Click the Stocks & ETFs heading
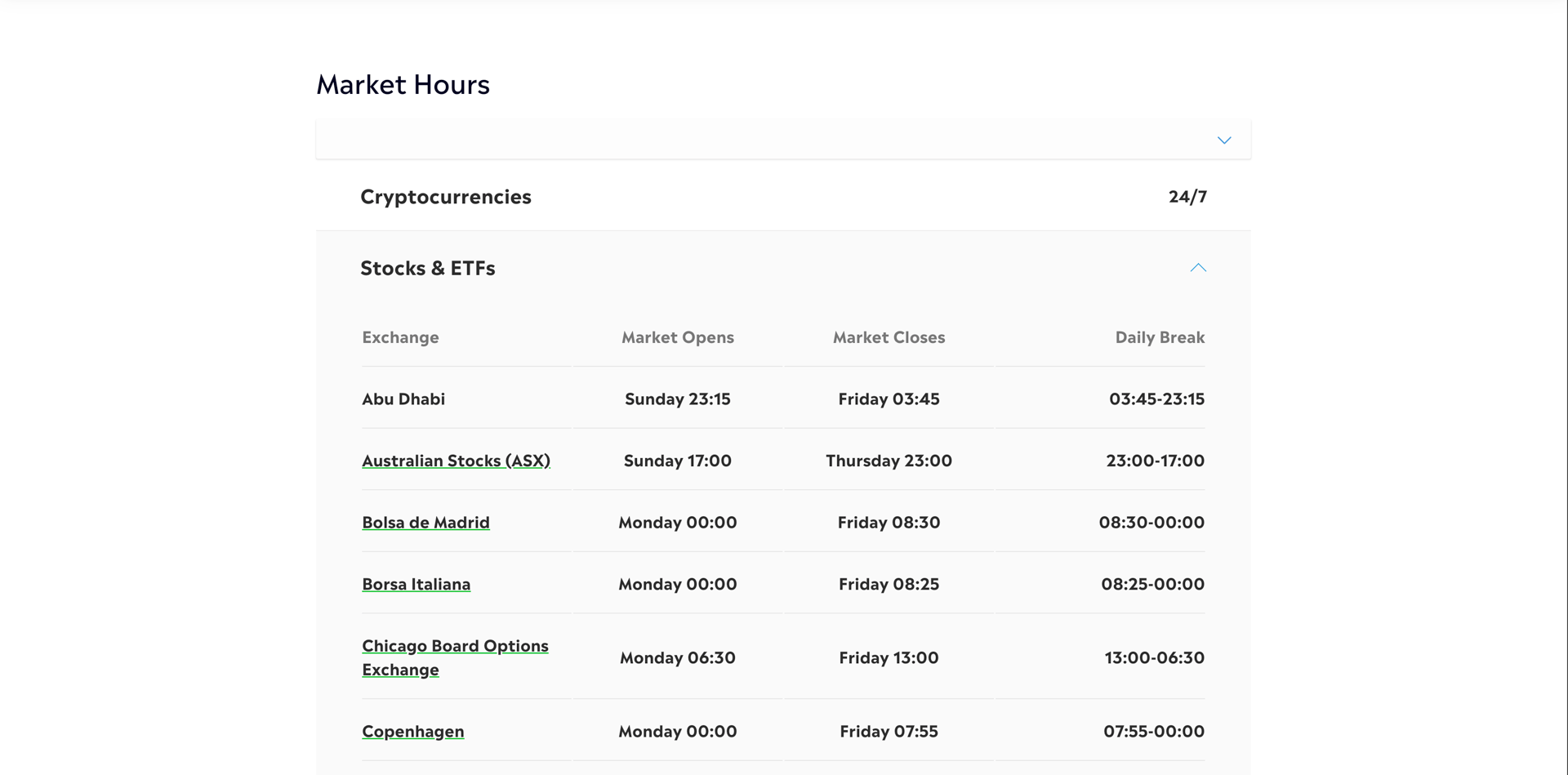 coord(428,268)
